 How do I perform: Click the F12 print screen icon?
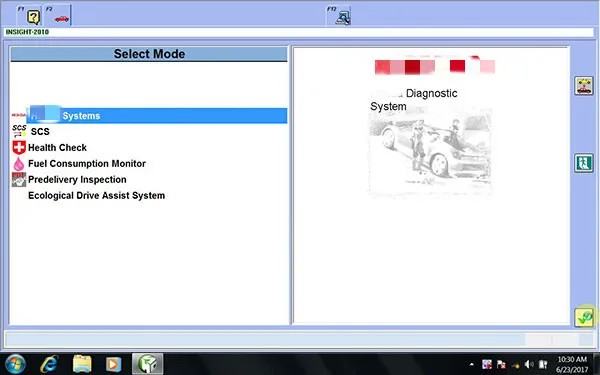(x=339, y=16)
